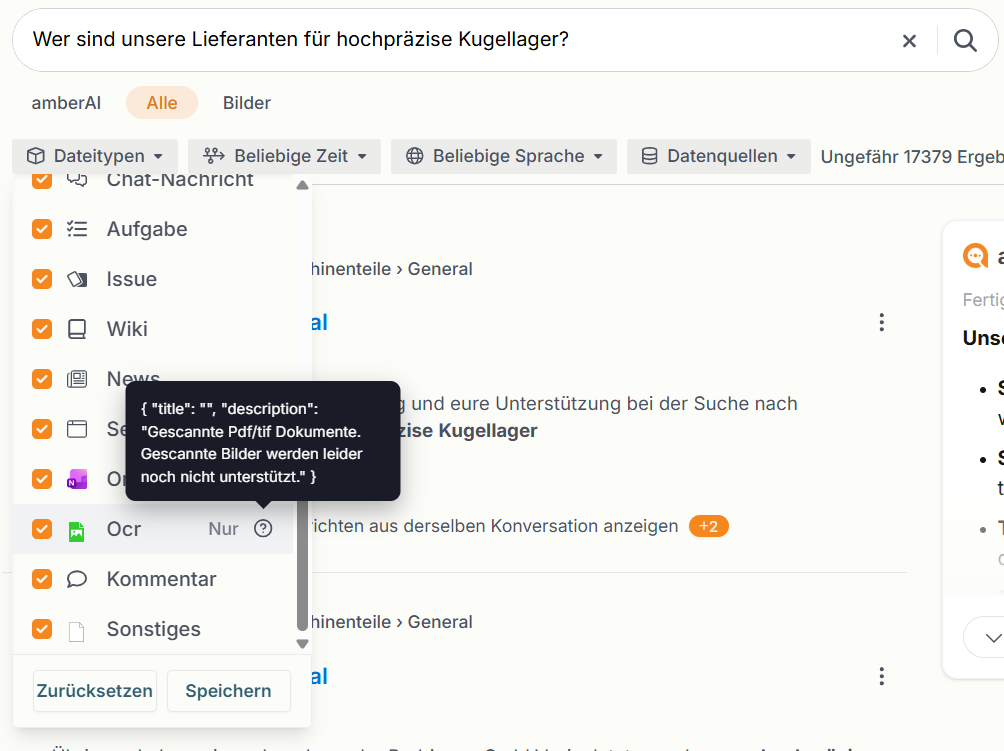Screen dimensions: 1004x751
Task: Select the Alle tab
Action: pos(162,102)
